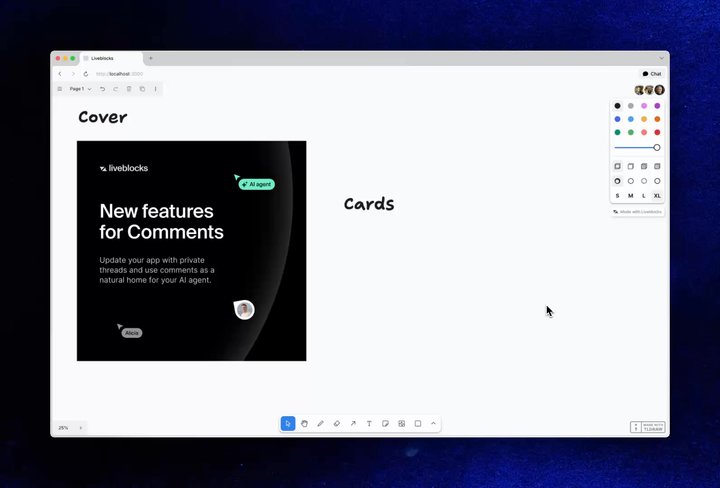Pick the Draw pencil tool

tap(321, 424)
